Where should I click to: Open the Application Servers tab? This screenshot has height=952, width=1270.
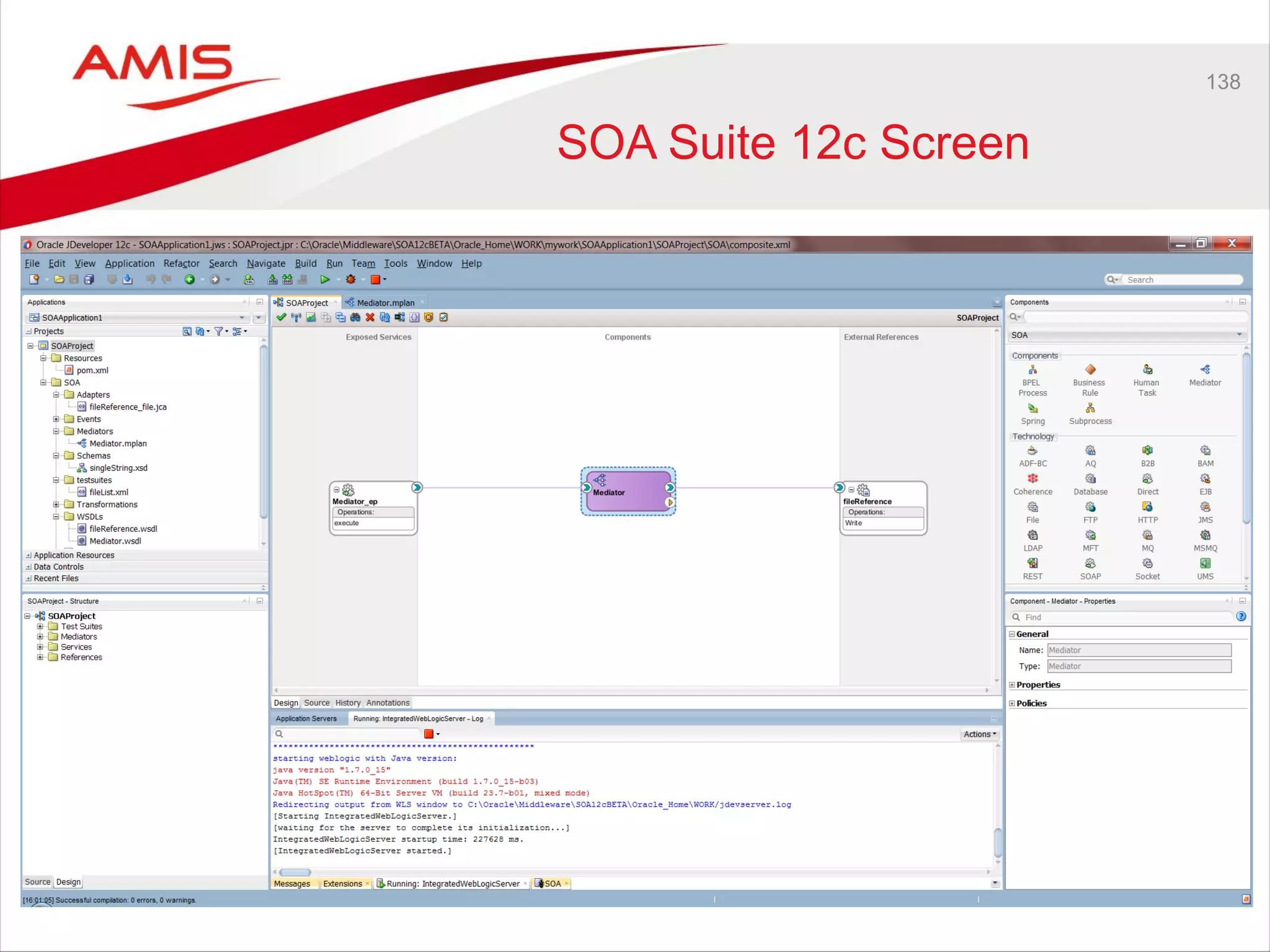[x=306, y=719]
